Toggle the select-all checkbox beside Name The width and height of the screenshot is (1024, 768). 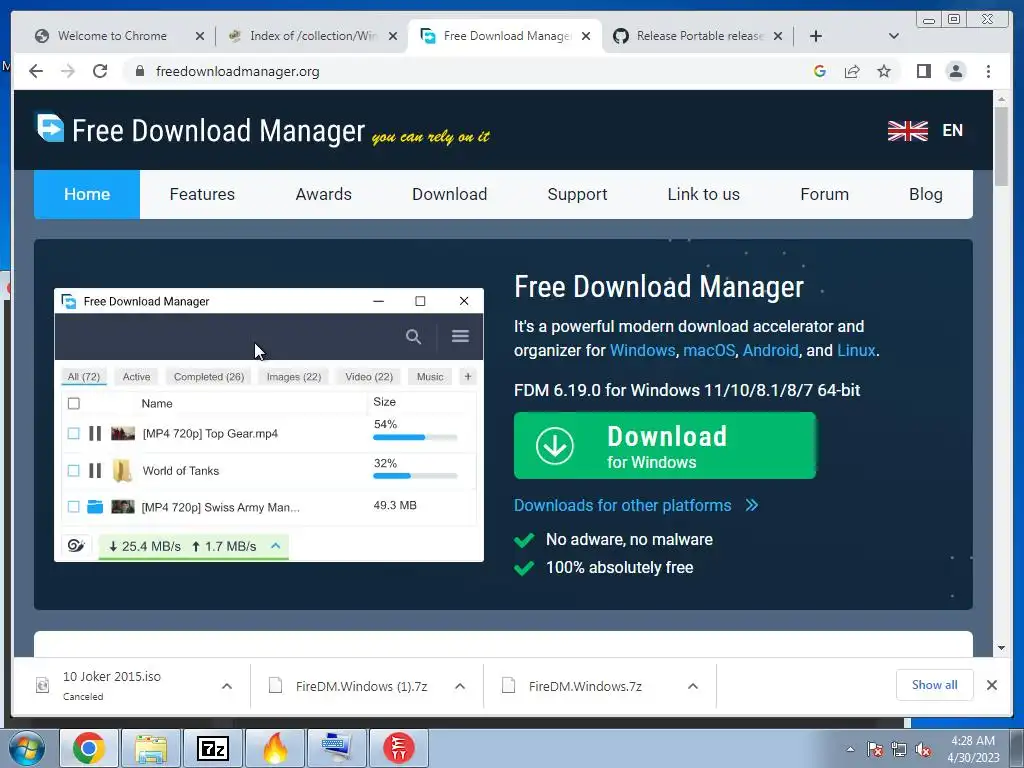pyautogui.click(x=74, y=404)
